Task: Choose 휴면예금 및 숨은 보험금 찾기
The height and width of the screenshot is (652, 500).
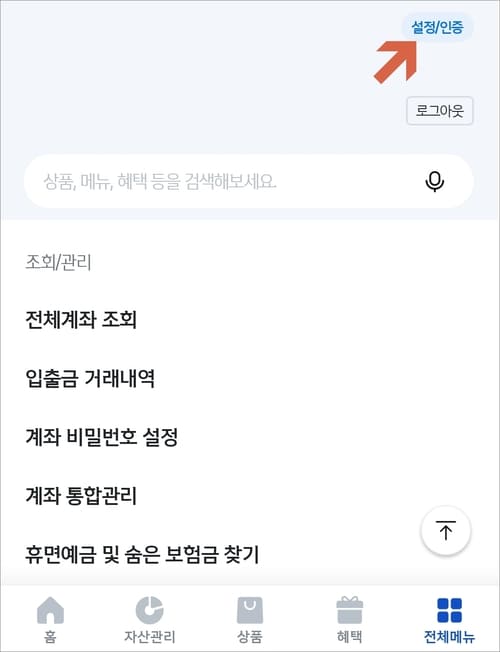Action: coord(142,554)
